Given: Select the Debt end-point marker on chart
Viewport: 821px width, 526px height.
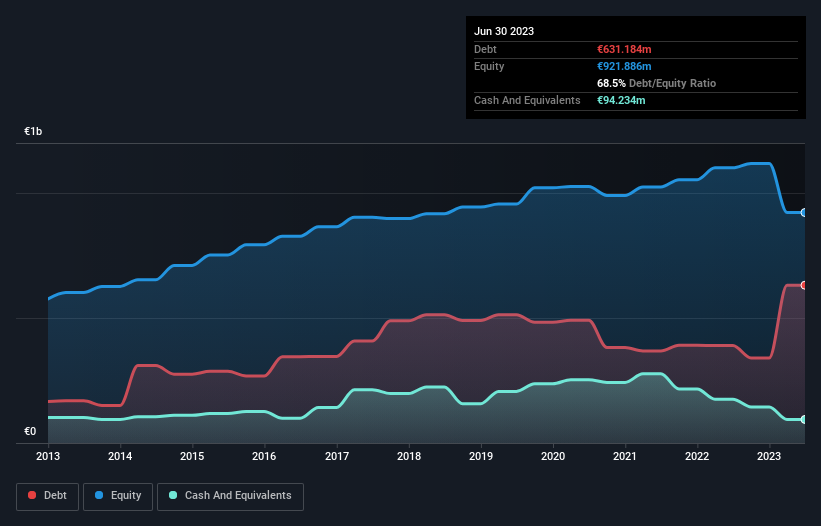Looking at the screenshot, I should click(x=804, y=285).
